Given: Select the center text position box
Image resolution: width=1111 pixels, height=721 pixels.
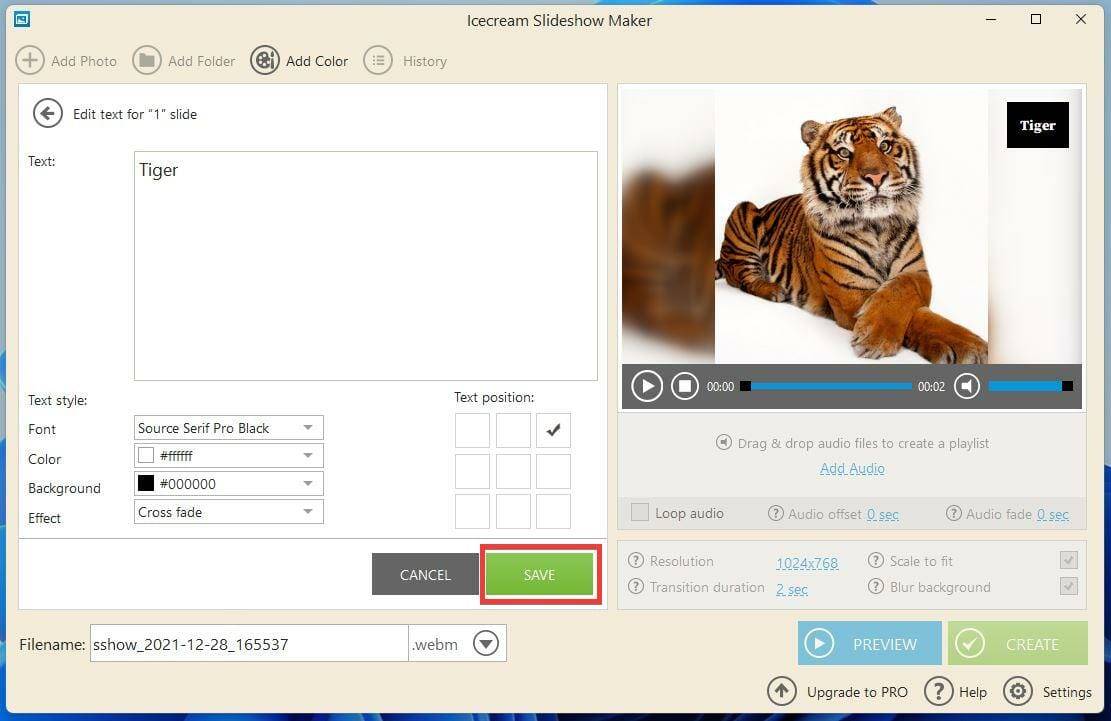Looking at the screenshot, I should point(513,471).
